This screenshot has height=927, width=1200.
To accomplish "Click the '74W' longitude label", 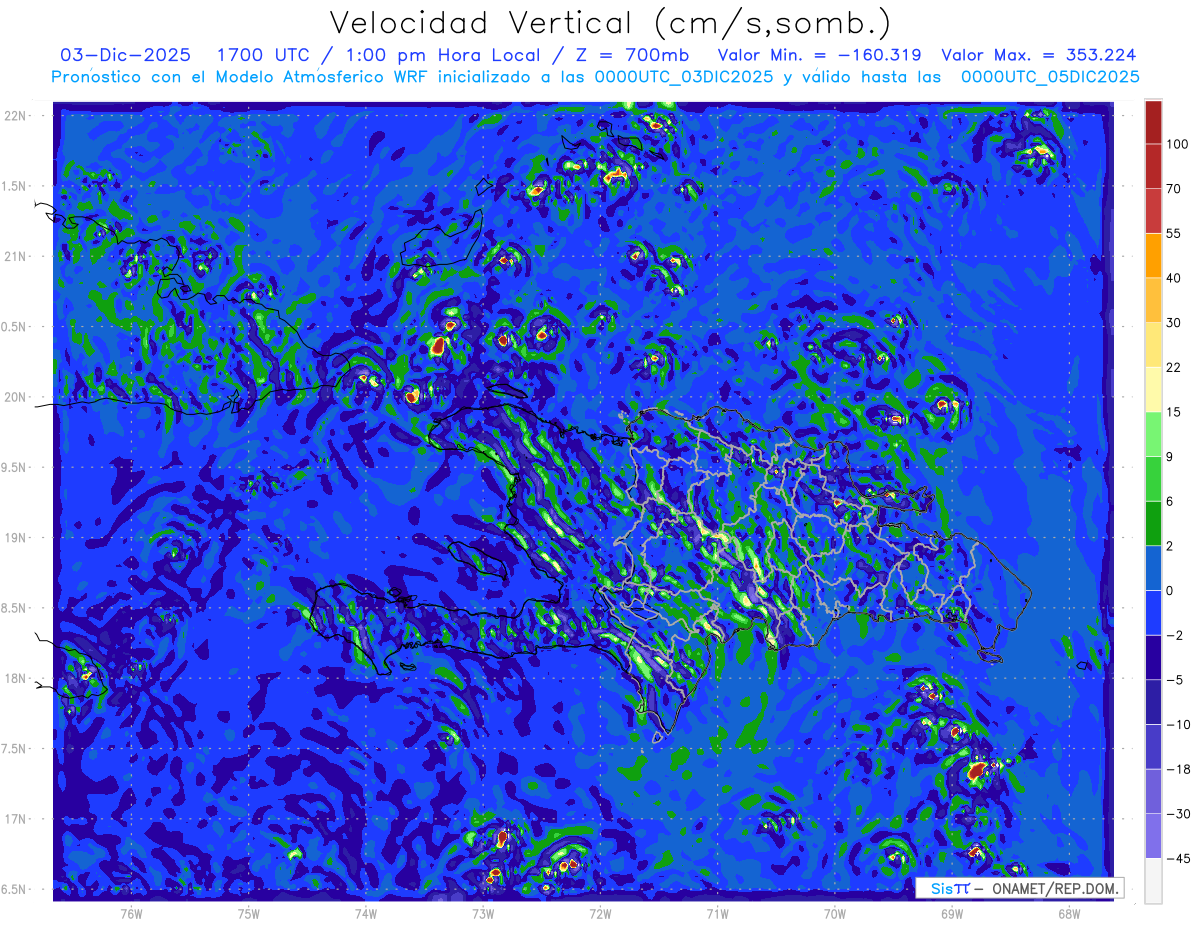I will click(366, 912).
